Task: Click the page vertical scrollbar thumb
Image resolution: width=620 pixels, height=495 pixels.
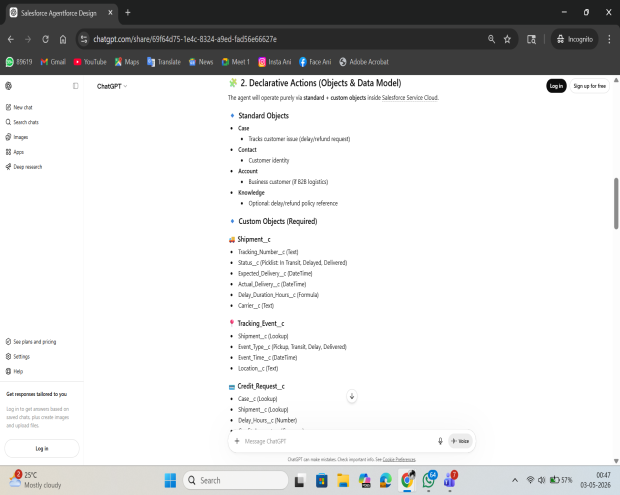Action: (616, 203)
